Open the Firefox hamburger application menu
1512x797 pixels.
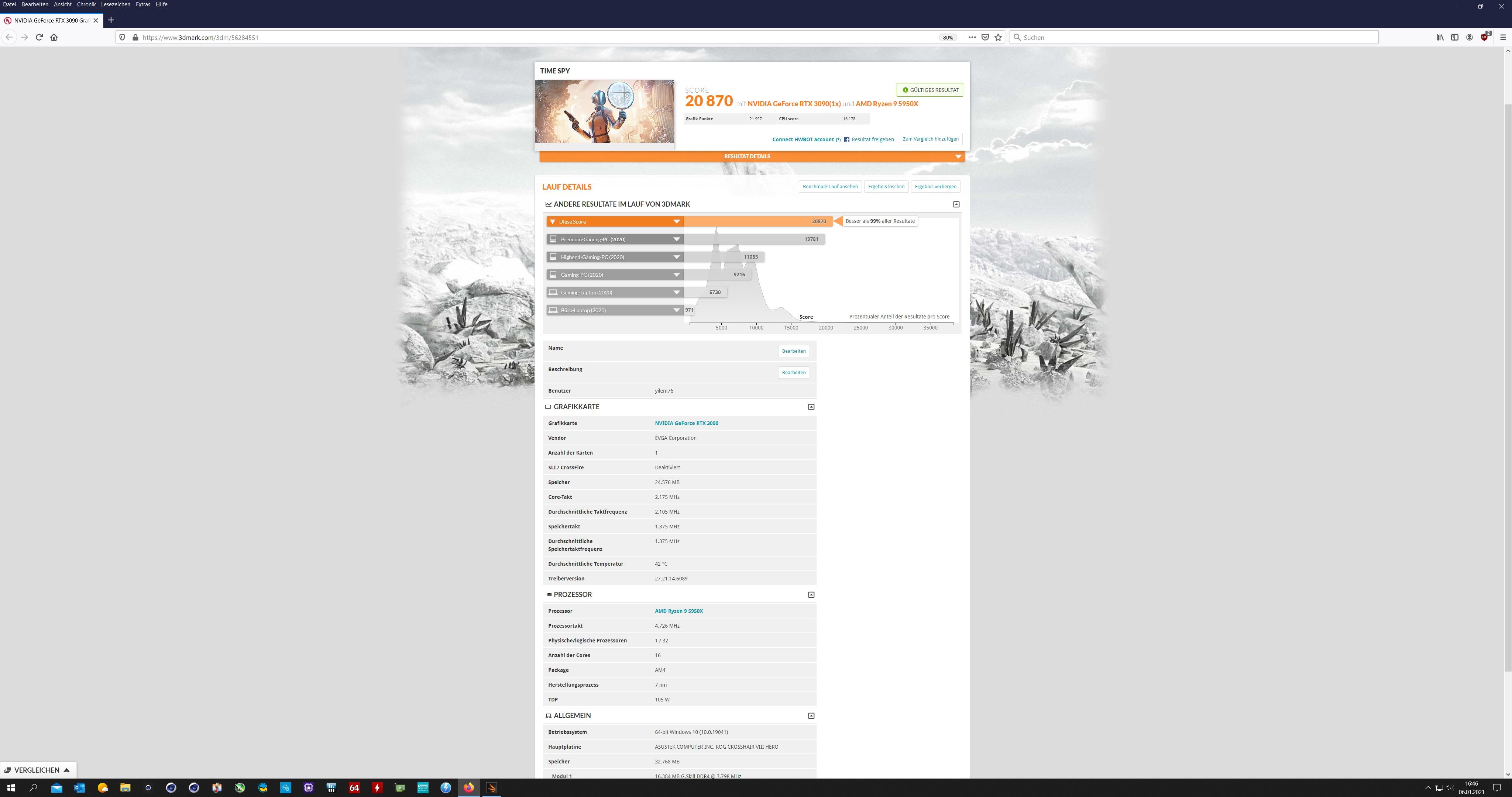pos(1503,37)
